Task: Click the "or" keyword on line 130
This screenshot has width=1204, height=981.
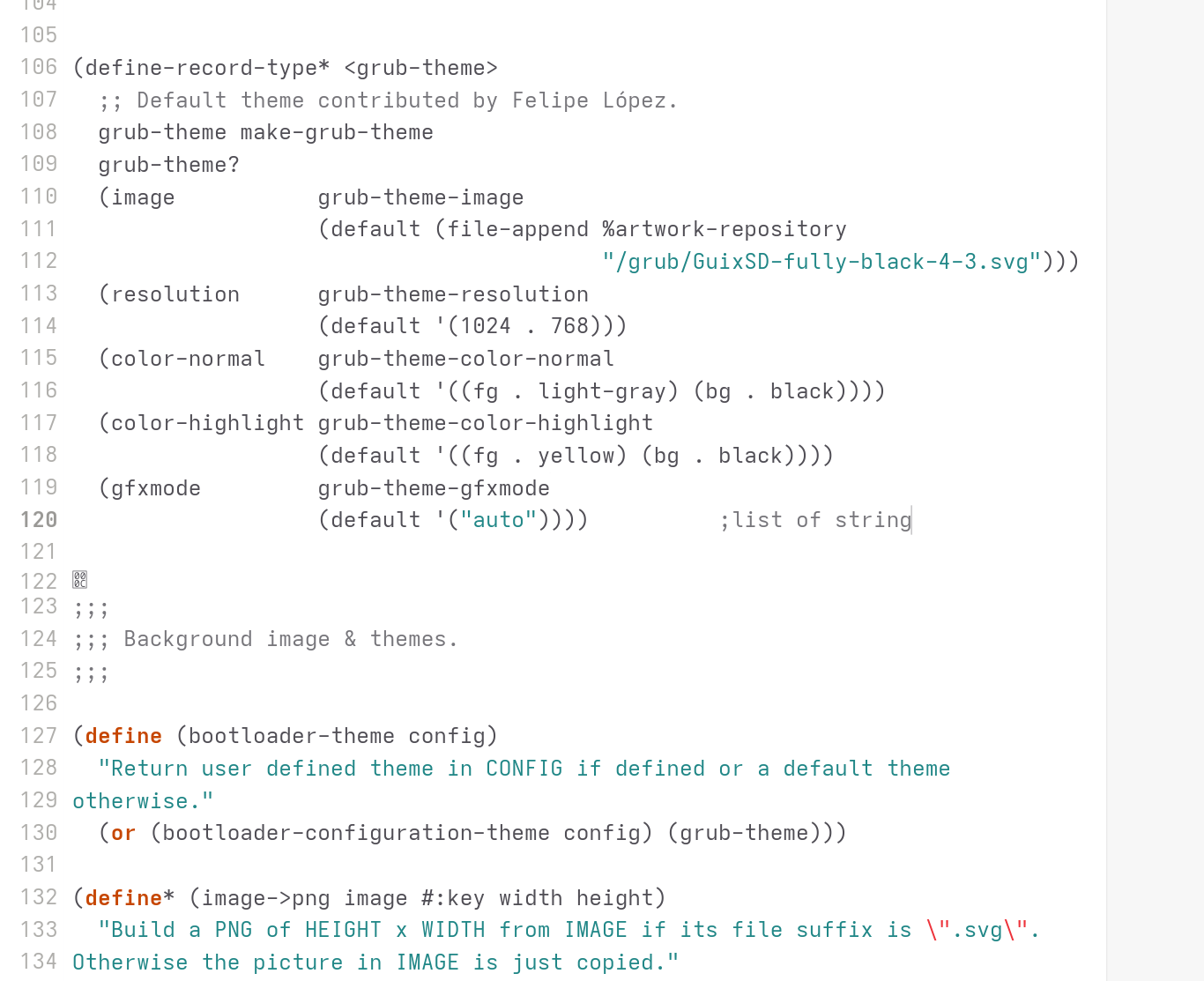Action: coord(123,833)
